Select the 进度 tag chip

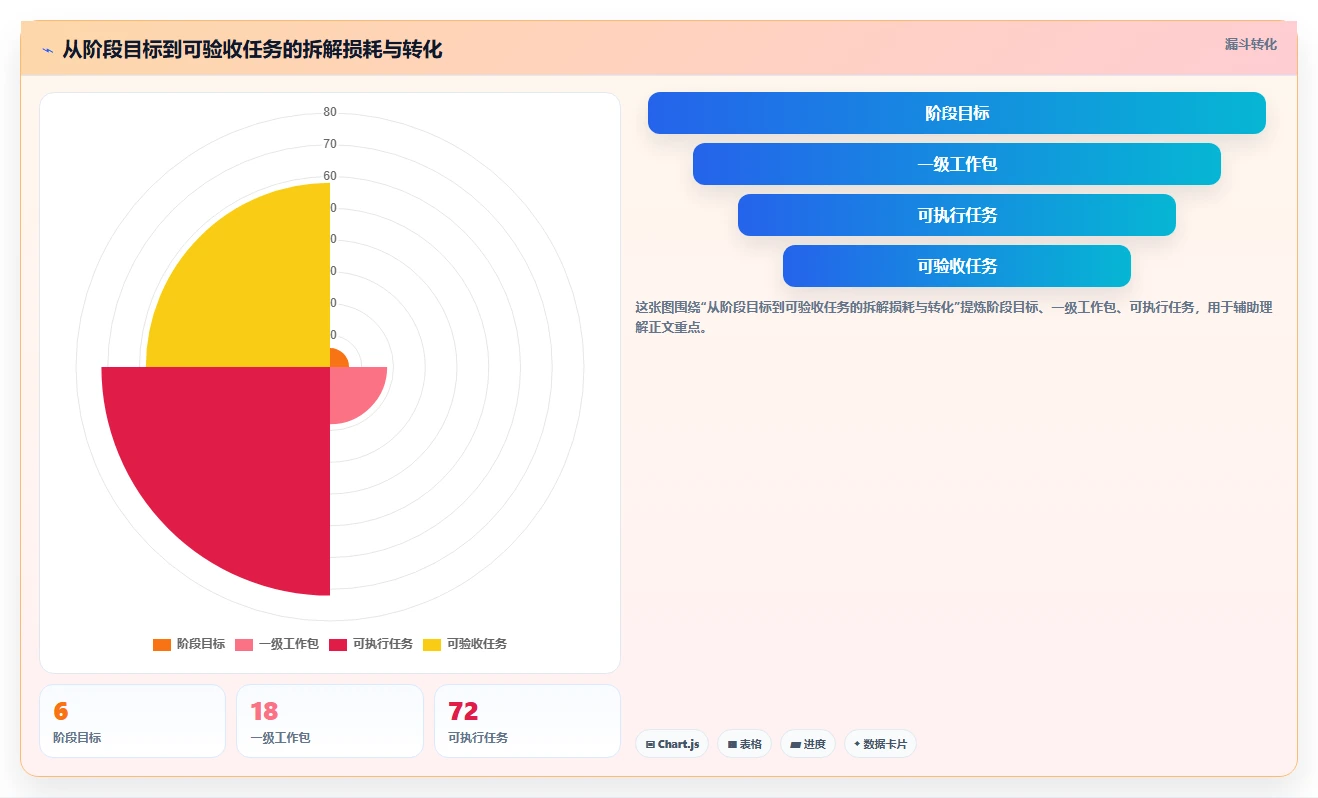[807, 744]
